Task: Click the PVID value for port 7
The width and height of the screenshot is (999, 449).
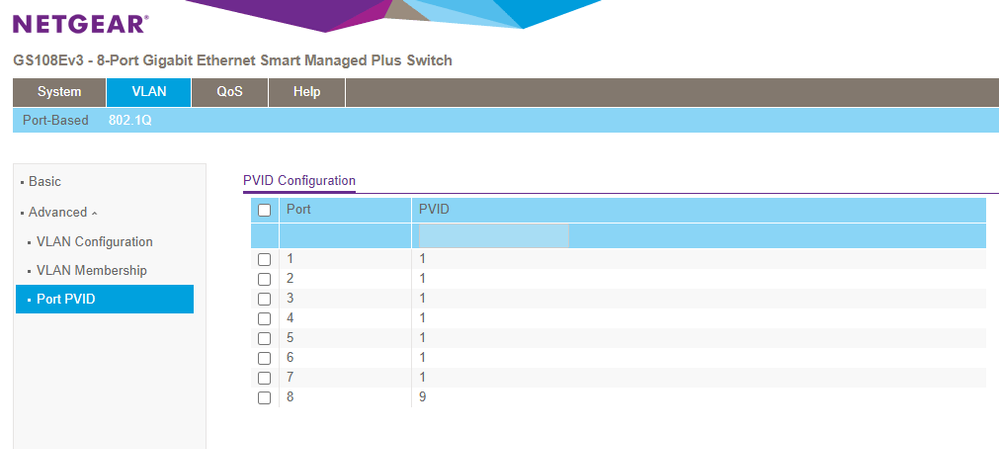Action: 422,378
